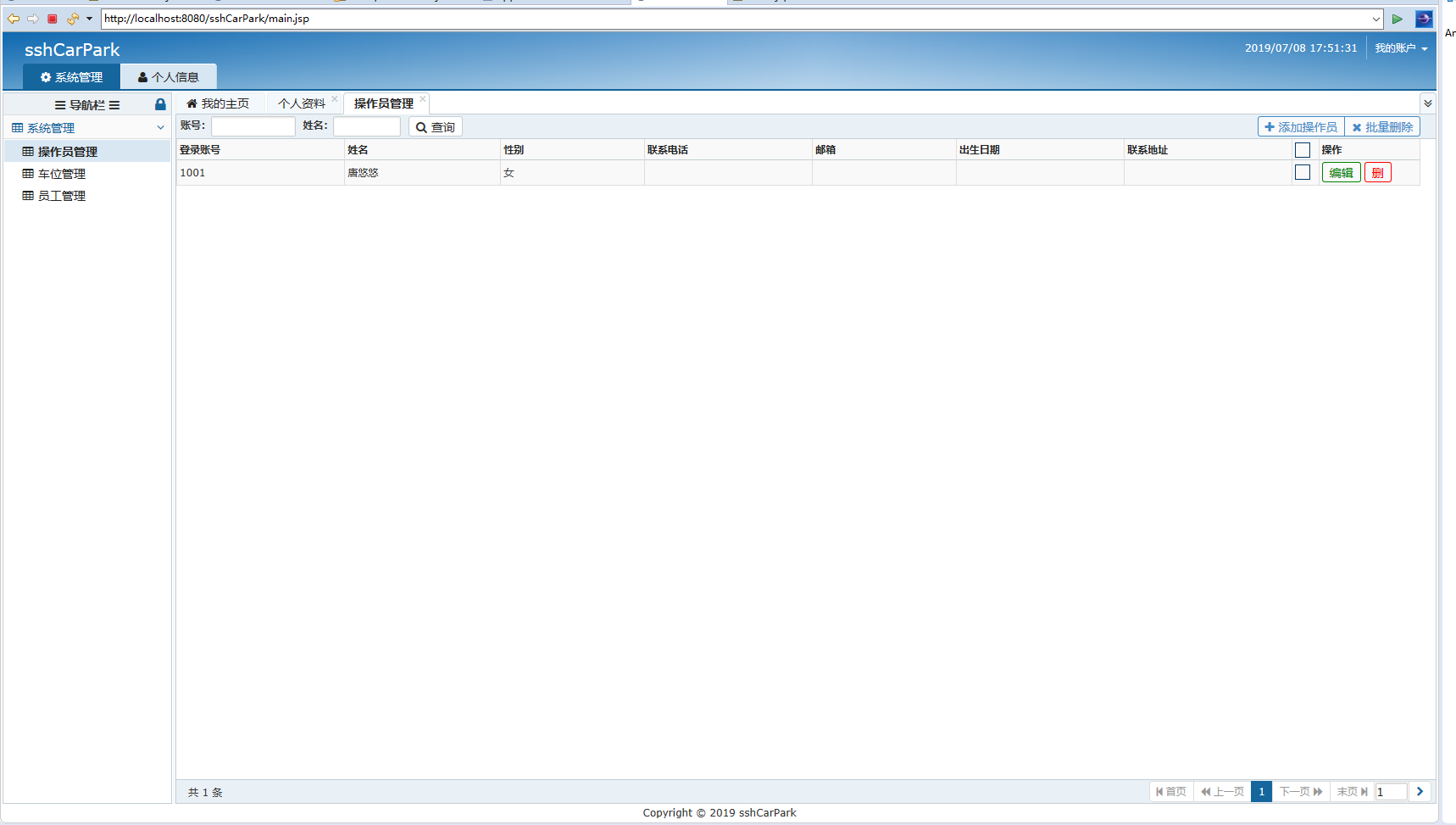The width and height of the screenshot is (1456, 825).
Task: Select 操作员管理 in the sidebar
Action: [x=87, y=152]
